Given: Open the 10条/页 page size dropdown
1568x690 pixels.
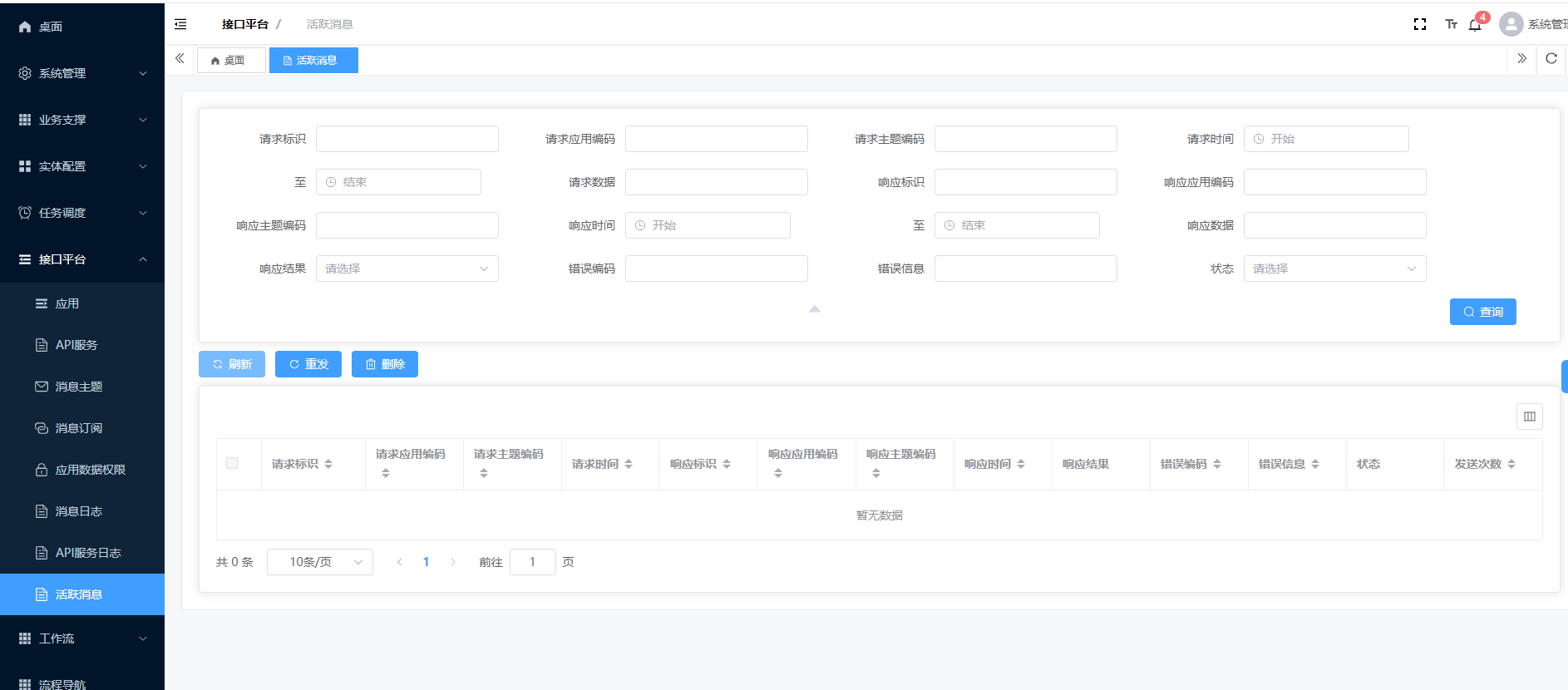Looking at the screenshot, I should click(x=320, y=562).
